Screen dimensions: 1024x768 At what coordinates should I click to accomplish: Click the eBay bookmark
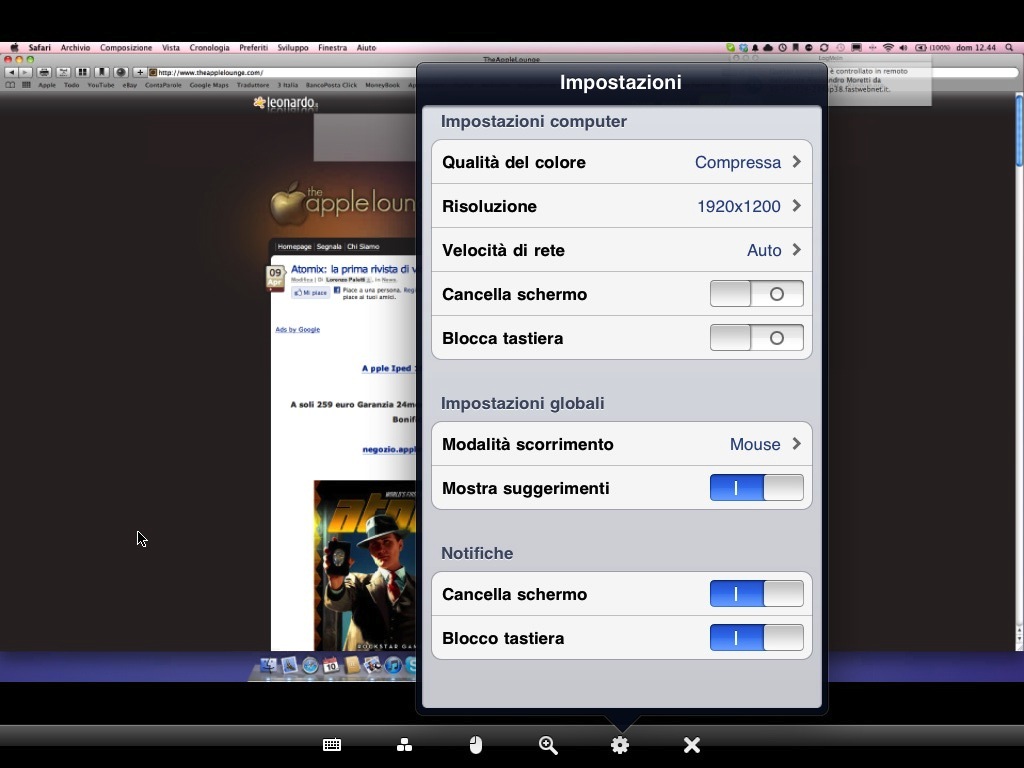(x=129, y=85)
